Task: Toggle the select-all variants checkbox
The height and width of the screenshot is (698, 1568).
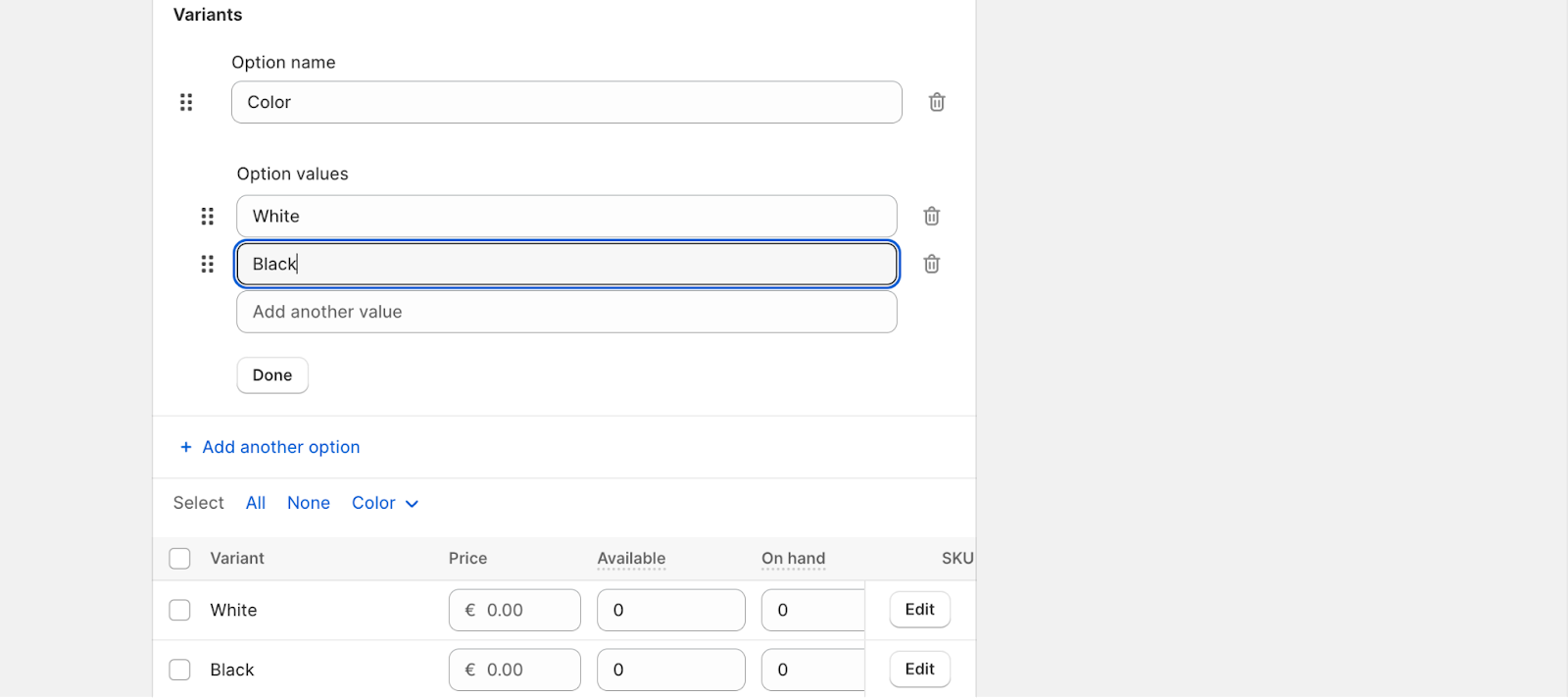Action: 179,559
